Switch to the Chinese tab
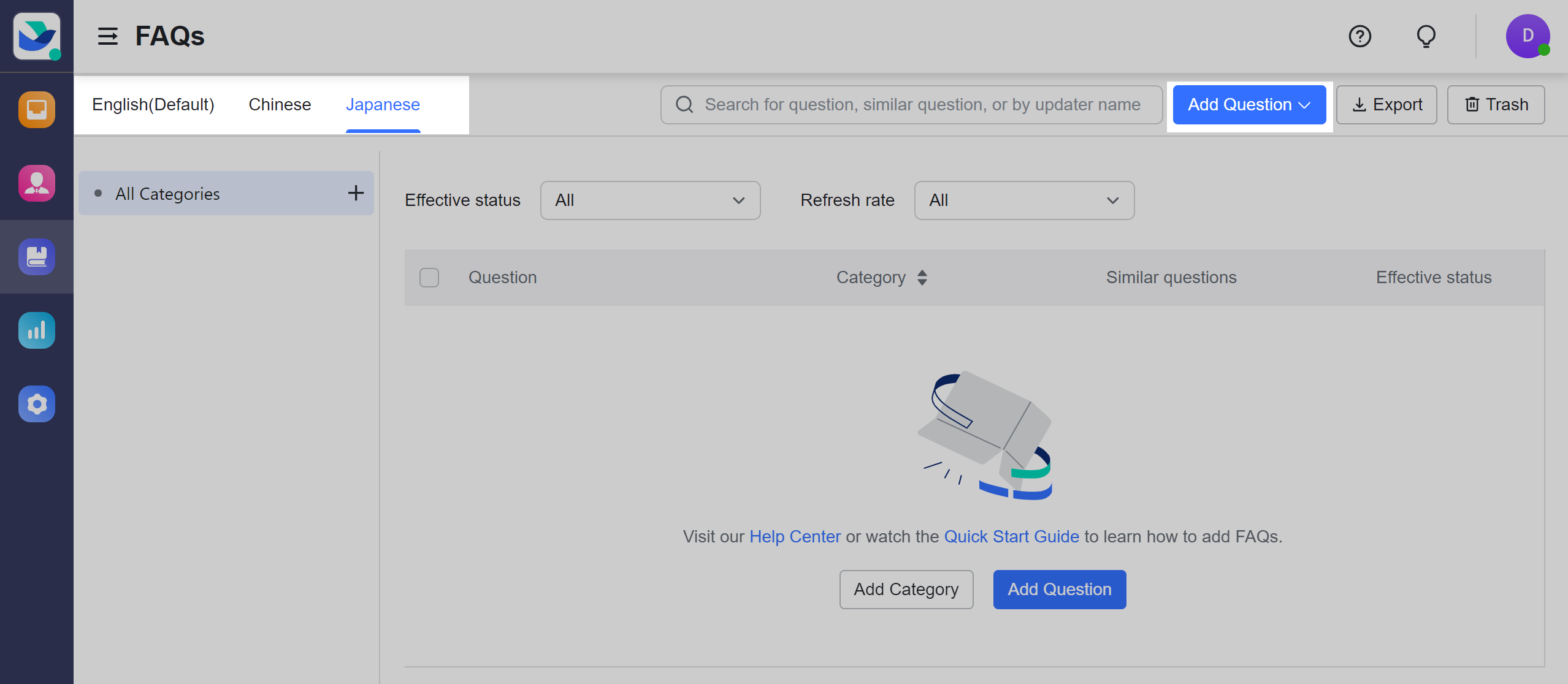This screenshot has height=684, width=1568. pyautogui.click(x=280, y=105)
